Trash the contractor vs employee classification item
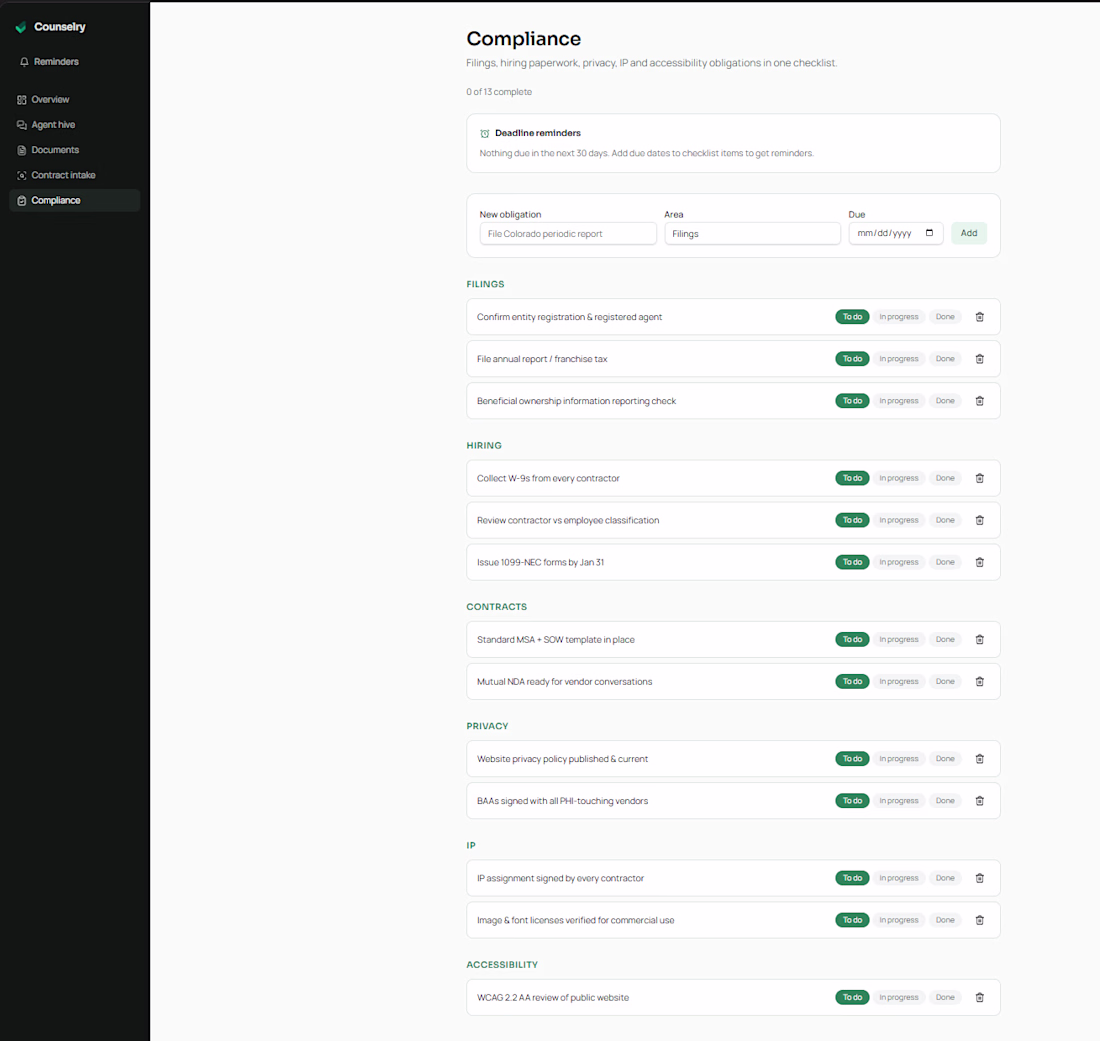 pos(979,520)
